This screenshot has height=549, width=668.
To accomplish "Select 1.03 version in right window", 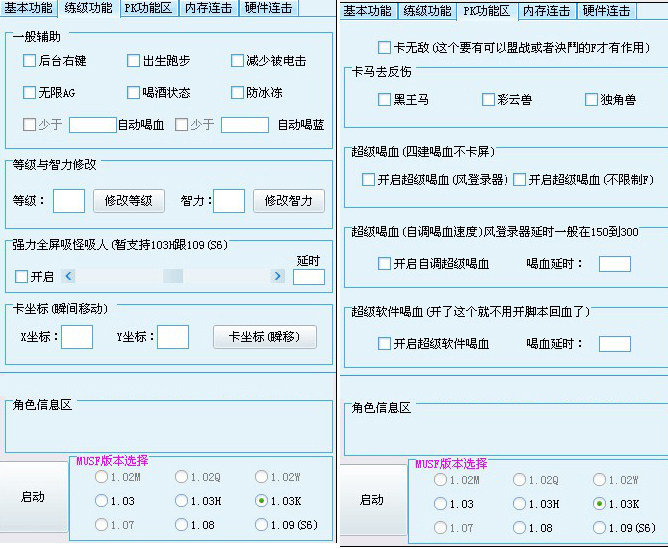I will (440, 504).
